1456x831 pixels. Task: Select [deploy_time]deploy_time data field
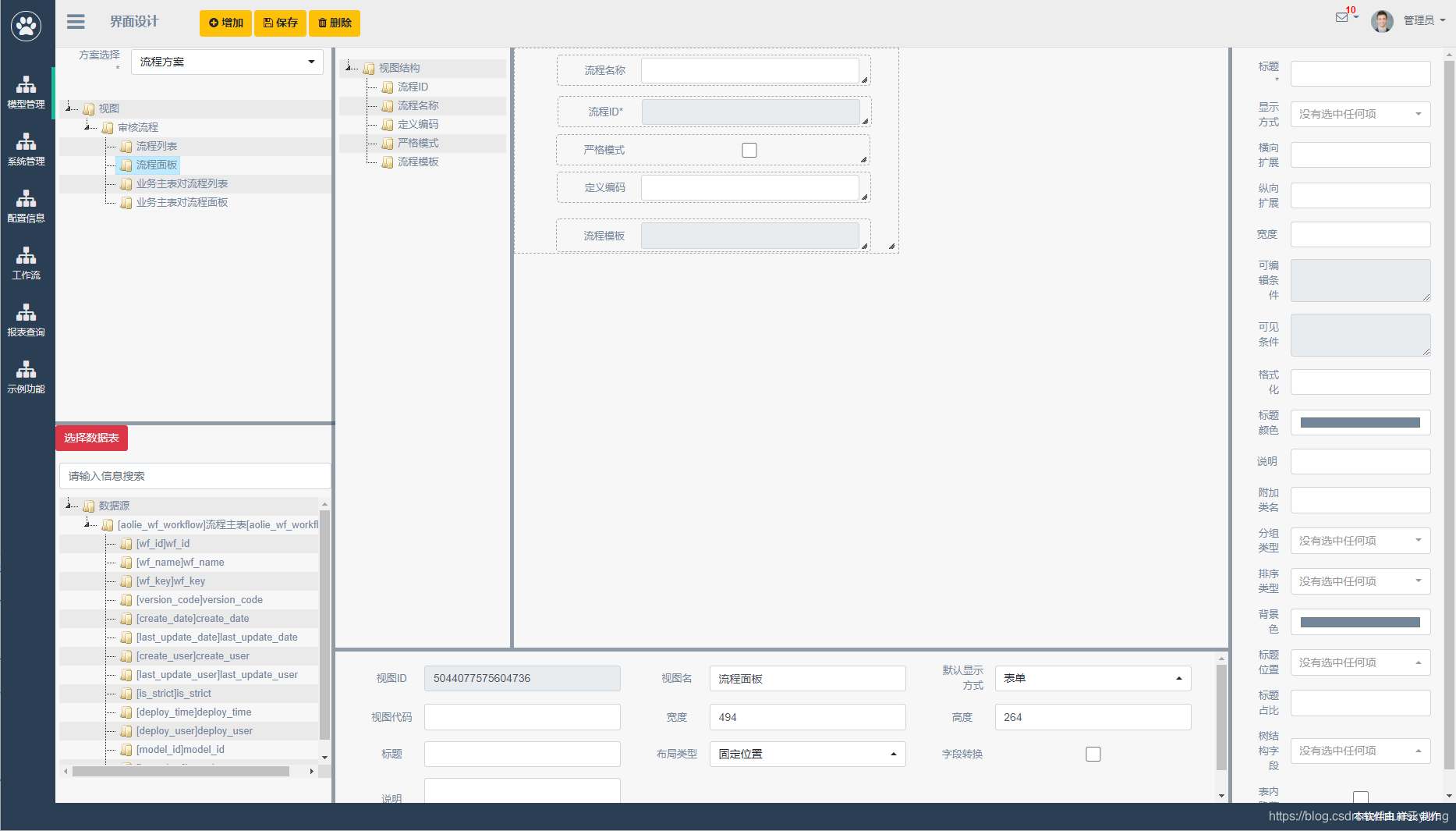click(x=193, y=712)
